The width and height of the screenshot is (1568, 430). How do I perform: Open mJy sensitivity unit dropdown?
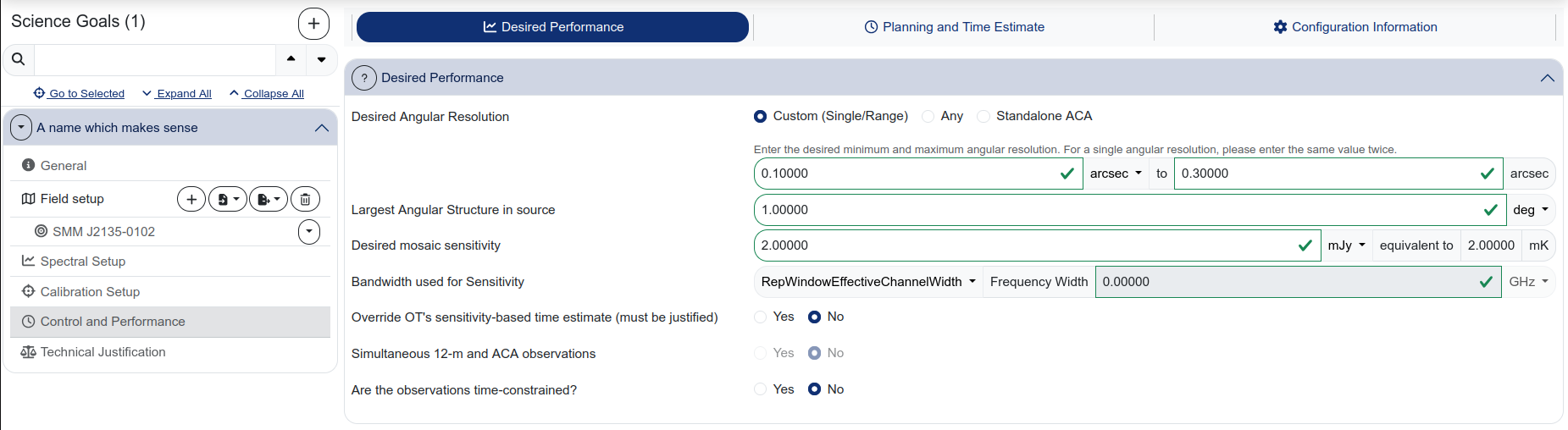click(x=1346, y=245)
